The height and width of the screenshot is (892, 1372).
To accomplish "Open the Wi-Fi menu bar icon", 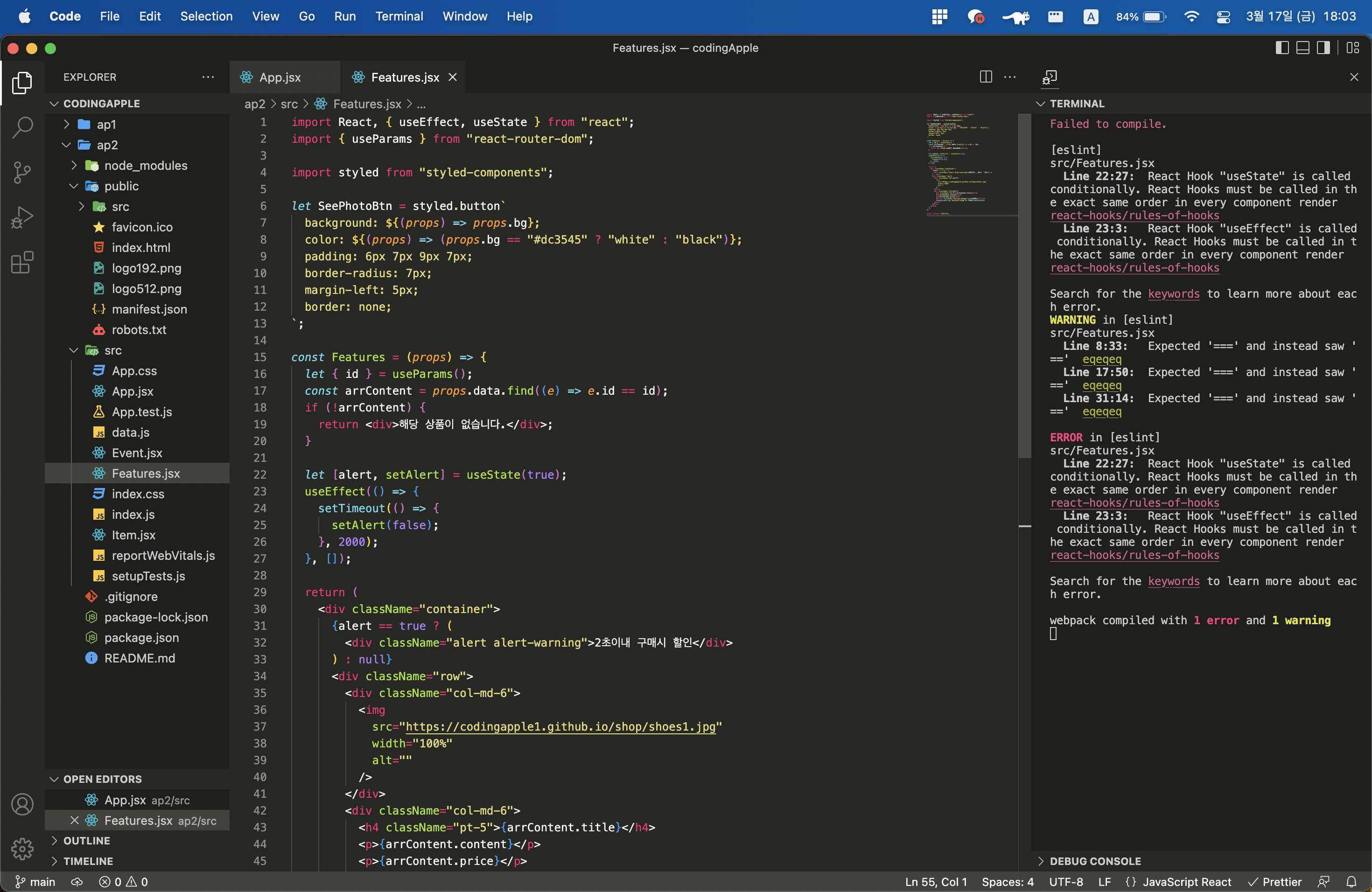I will 1191,16.
